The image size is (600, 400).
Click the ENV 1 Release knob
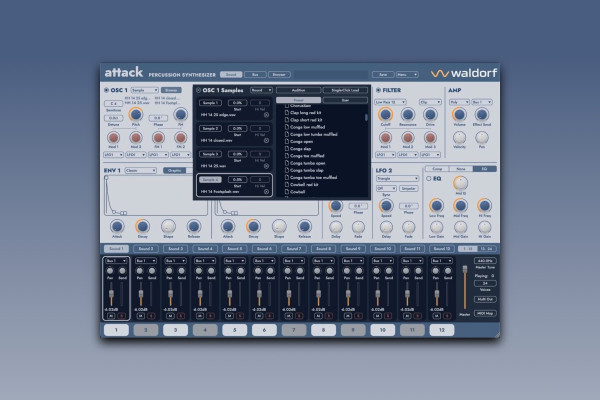194,226
